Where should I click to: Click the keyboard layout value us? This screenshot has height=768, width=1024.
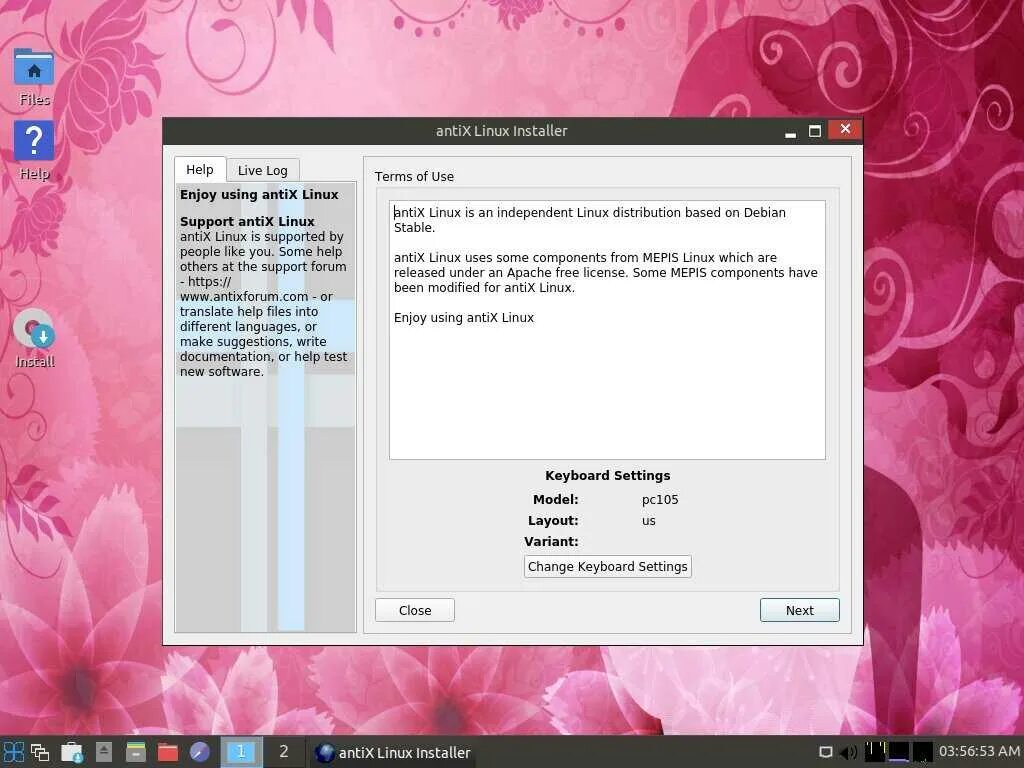click(x=648, y=520)
